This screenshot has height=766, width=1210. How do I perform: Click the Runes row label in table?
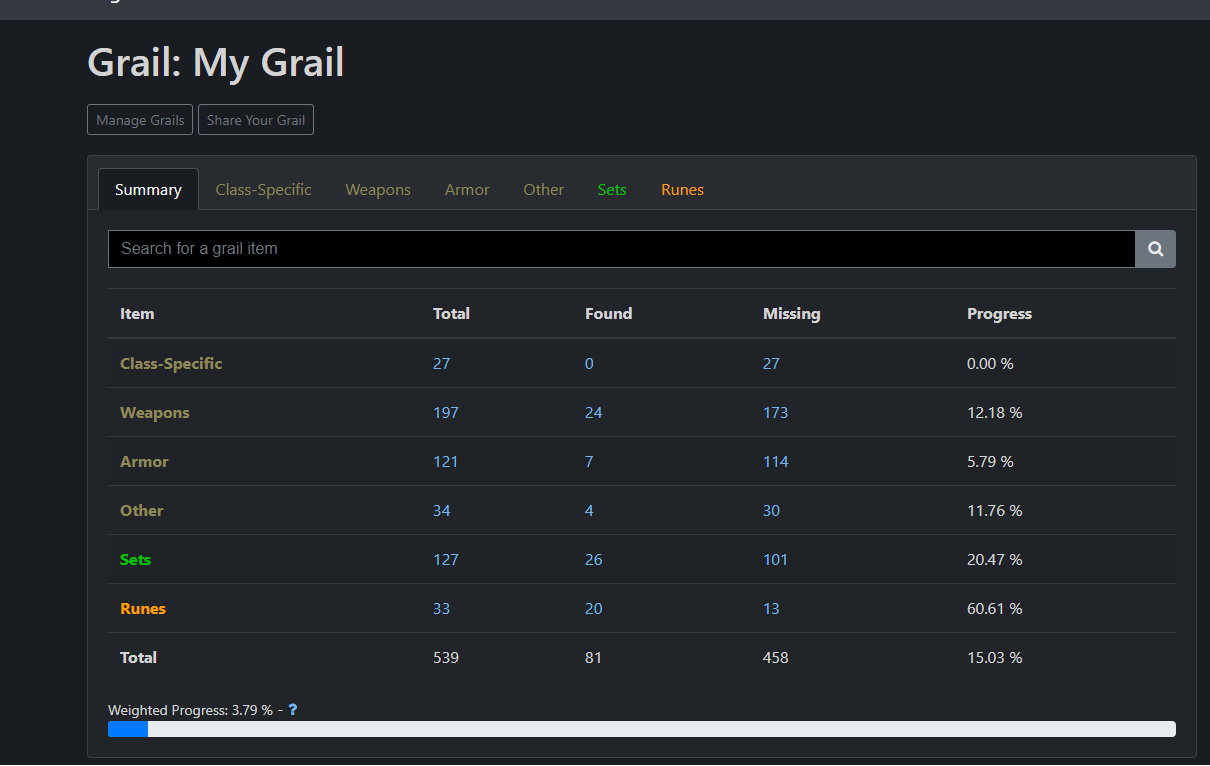(143, 609)
